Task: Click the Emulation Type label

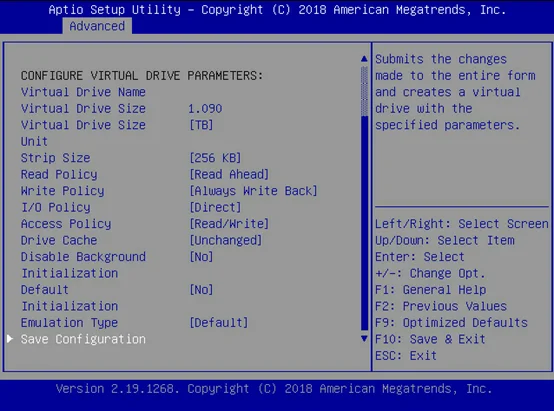Action: click(69, 323)
